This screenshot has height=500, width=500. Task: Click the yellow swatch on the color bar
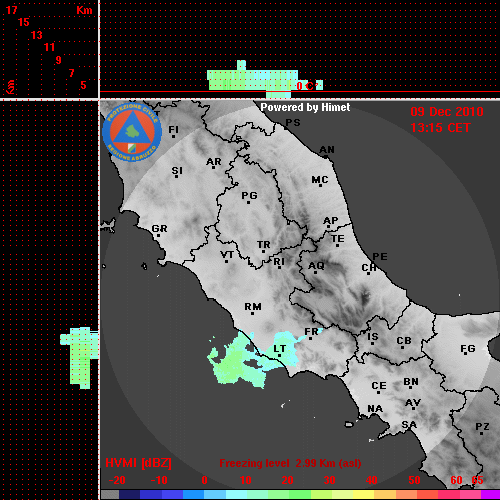click(363, 495)
